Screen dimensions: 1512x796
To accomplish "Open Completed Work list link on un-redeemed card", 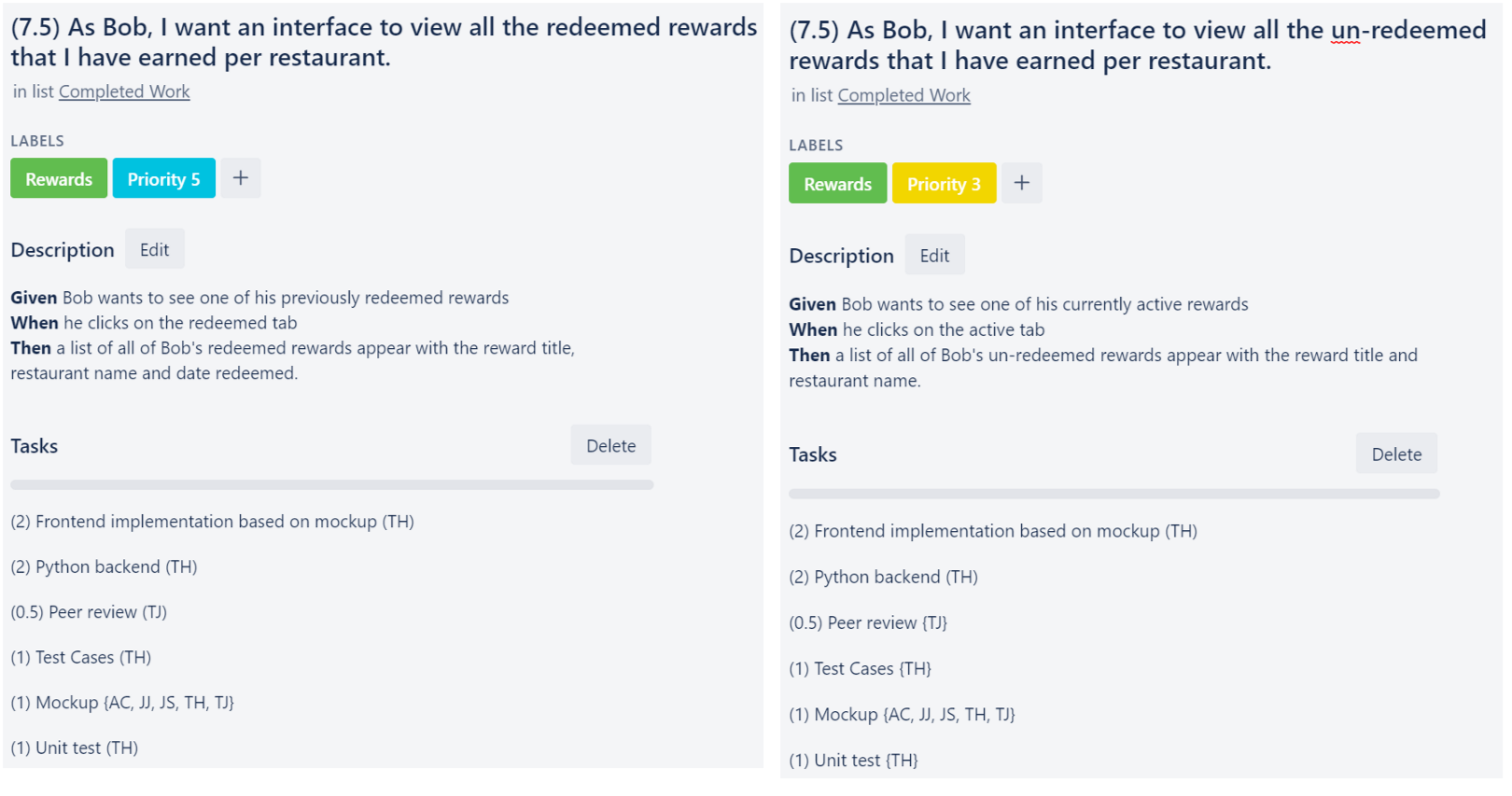I will click(903, 95).
